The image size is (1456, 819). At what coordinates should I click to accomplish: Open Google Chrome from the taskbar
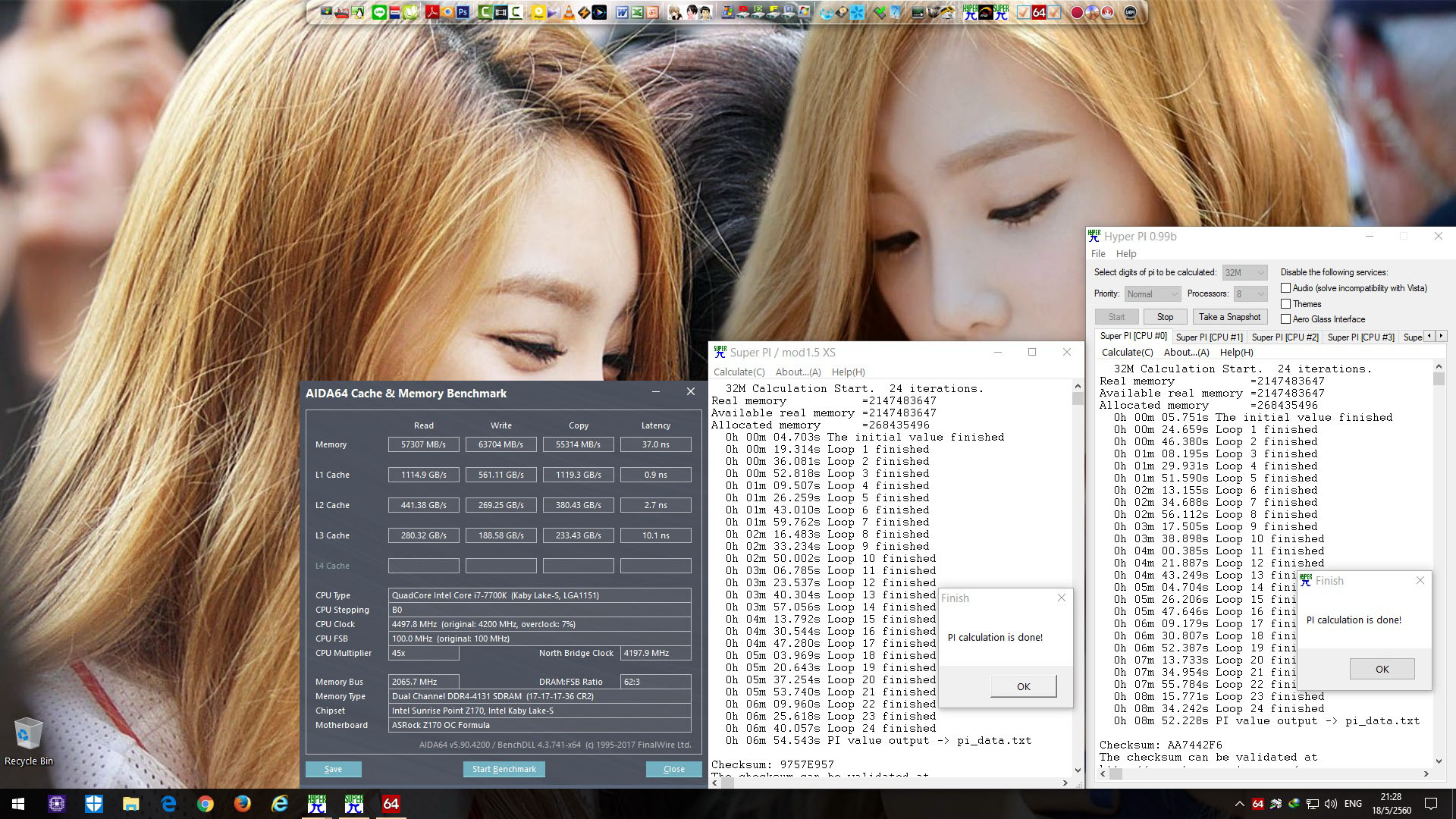pos(206,804)
